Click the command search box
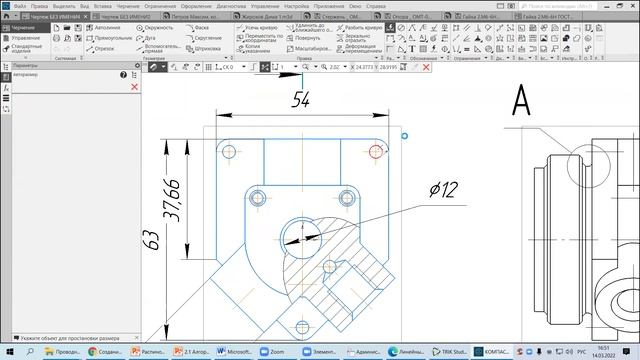Viewport: 640px width, 360px height. click(559, 6)
